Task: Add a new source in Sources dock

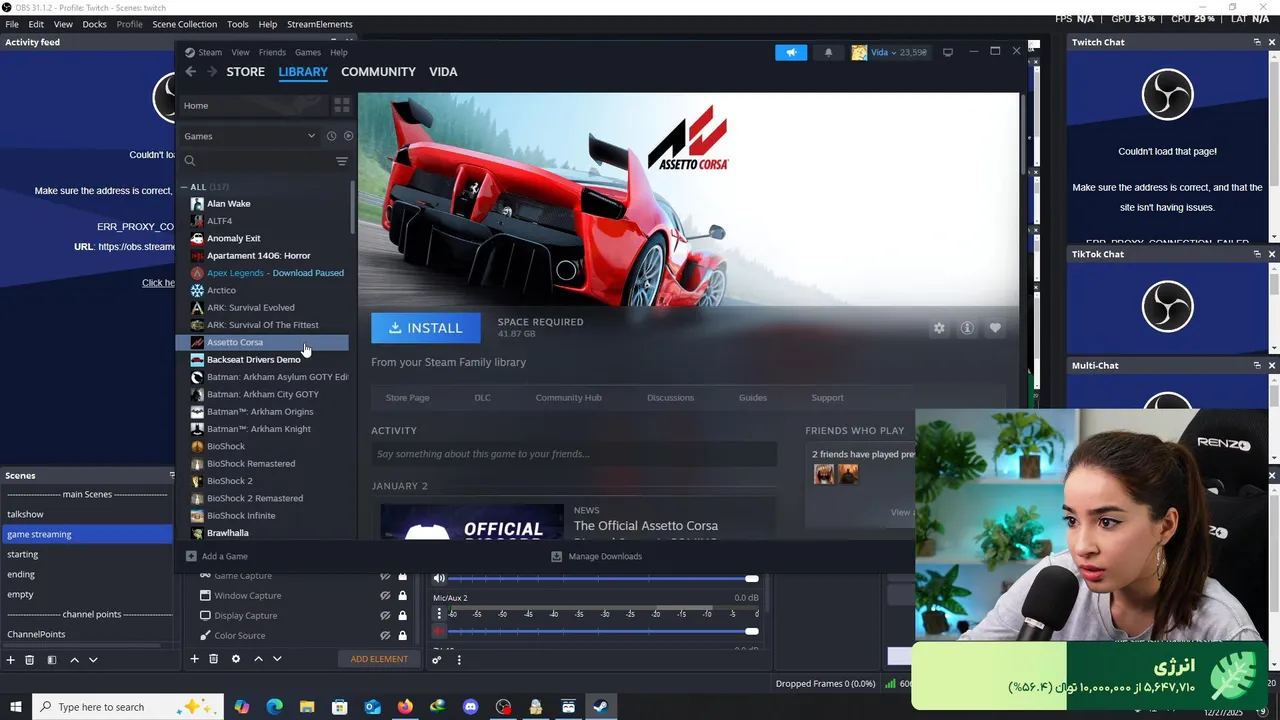Action: click(195, 659)
